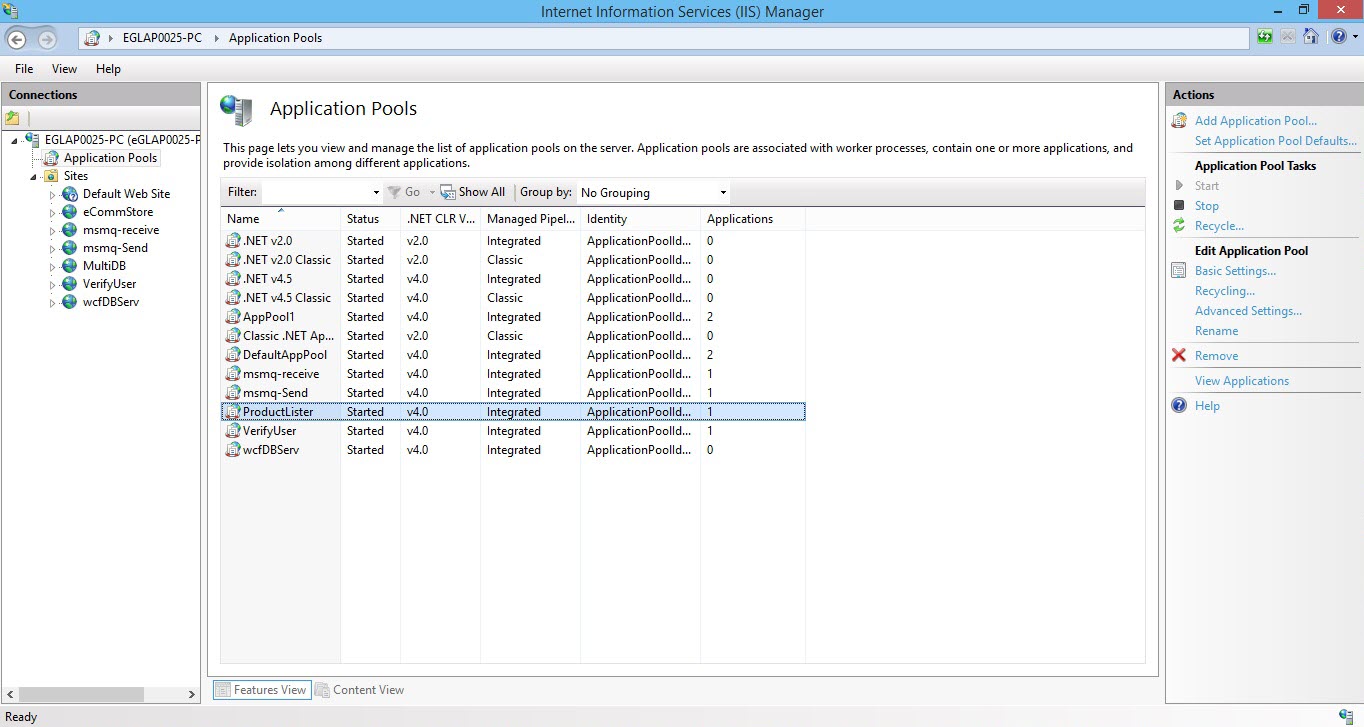Click the wcfDBServ site globe icon in tree
Image resolution: width=1364 pixels, height=727 pixels.
tap(69, 302)
